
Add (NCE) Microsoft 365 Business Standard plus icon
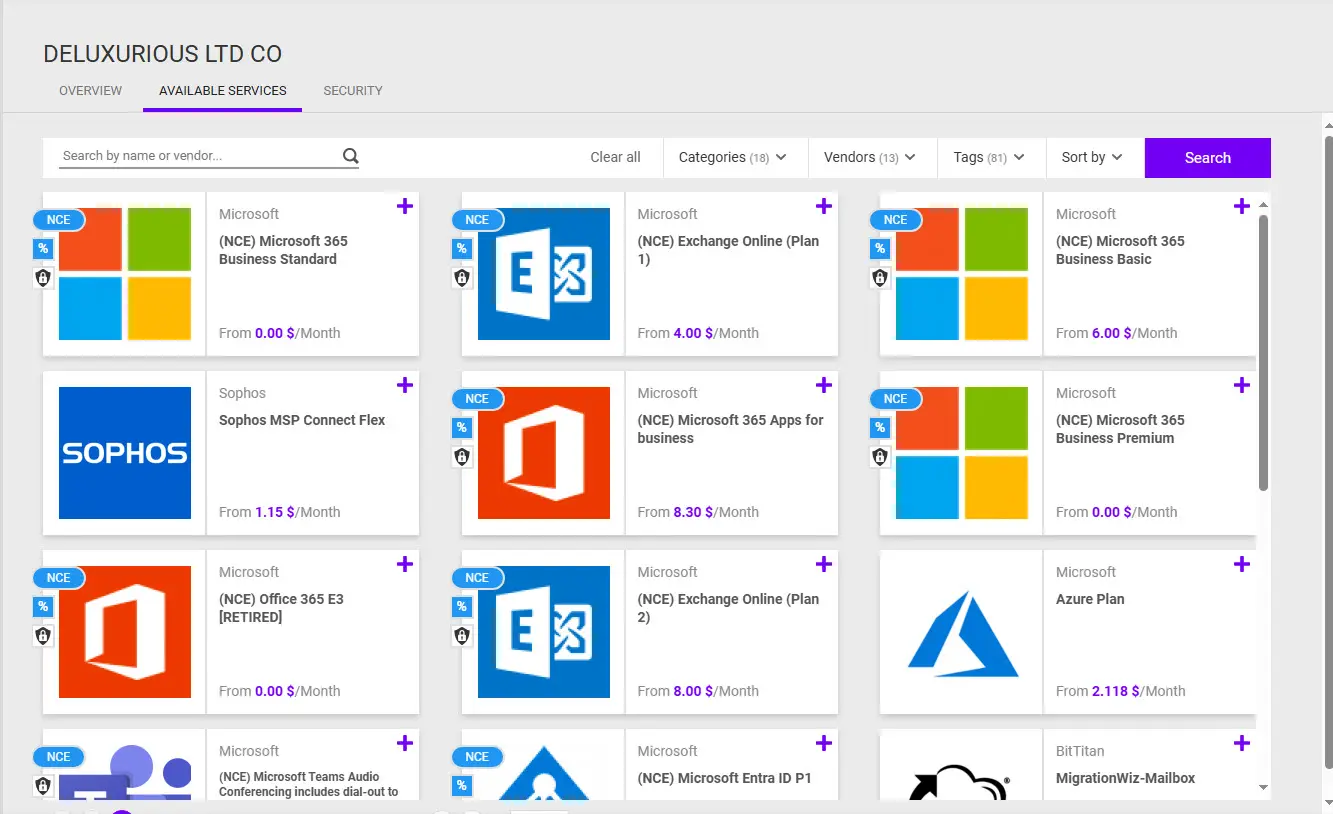405,206
